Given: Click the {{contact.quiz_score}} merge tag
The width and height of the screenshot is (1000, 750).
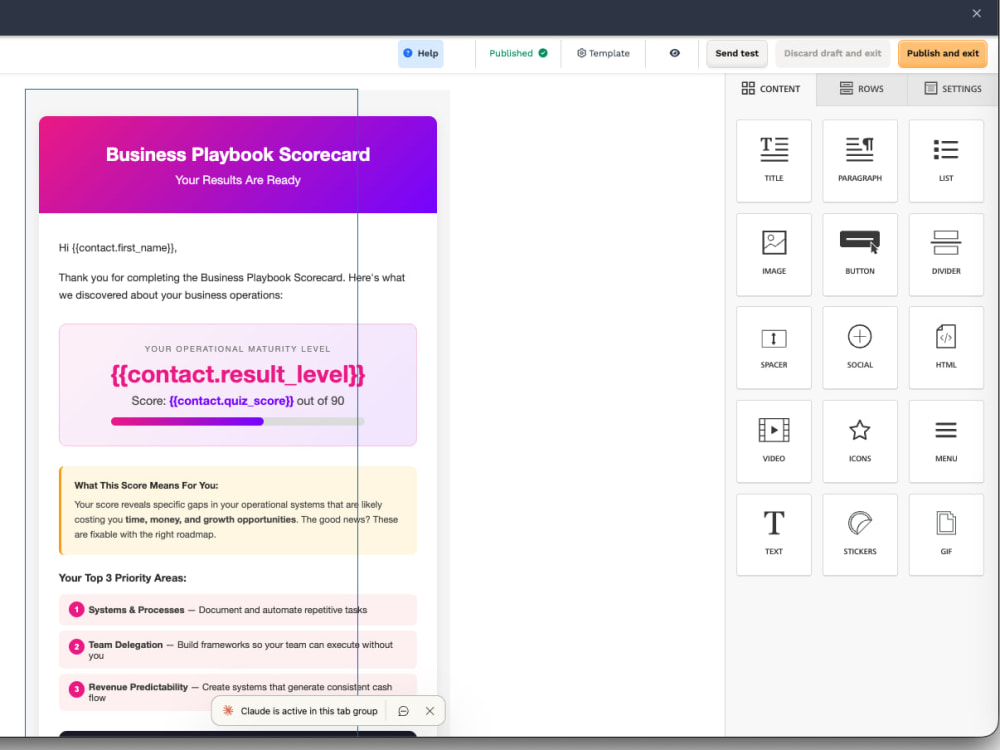Looking at the screenshot, I should click(231, 401).
